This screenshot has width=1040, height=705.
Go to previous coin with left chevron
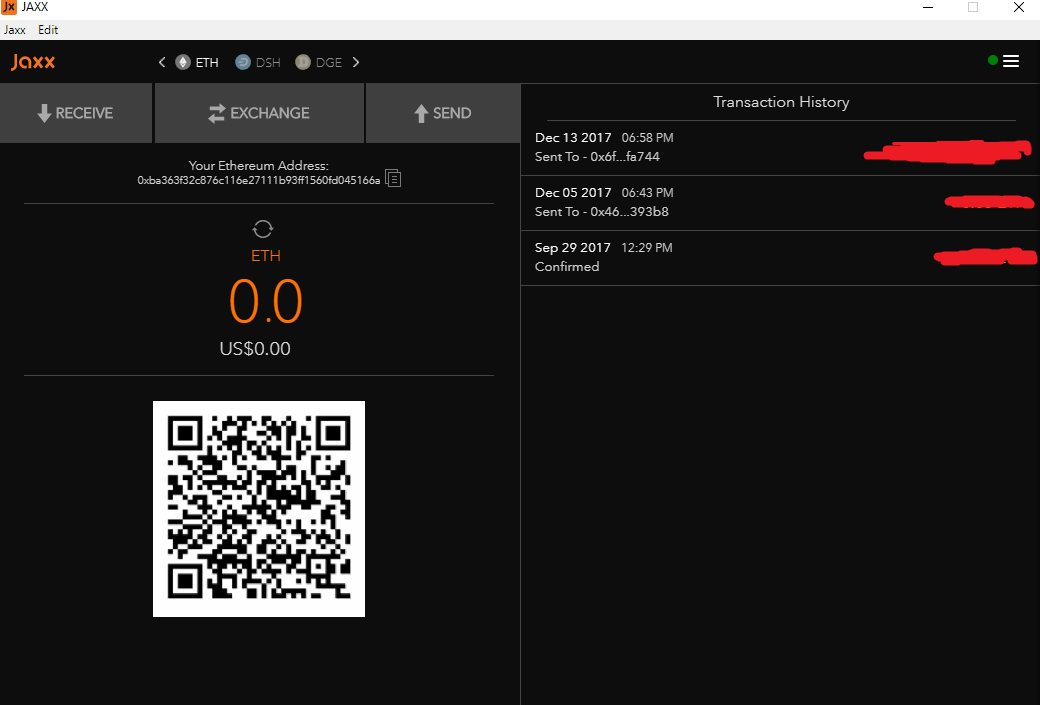162,62
